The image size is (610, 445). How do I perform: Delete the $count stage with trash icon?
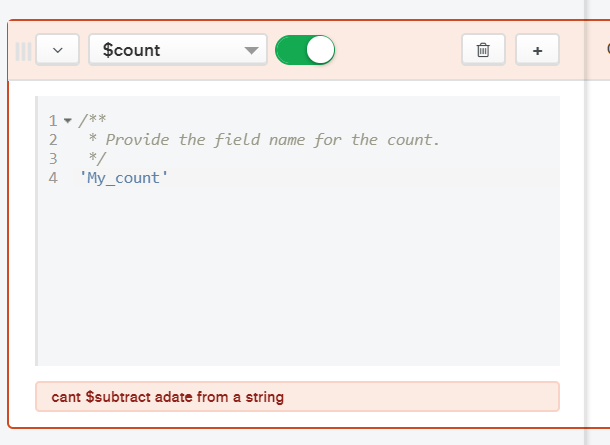484,50
